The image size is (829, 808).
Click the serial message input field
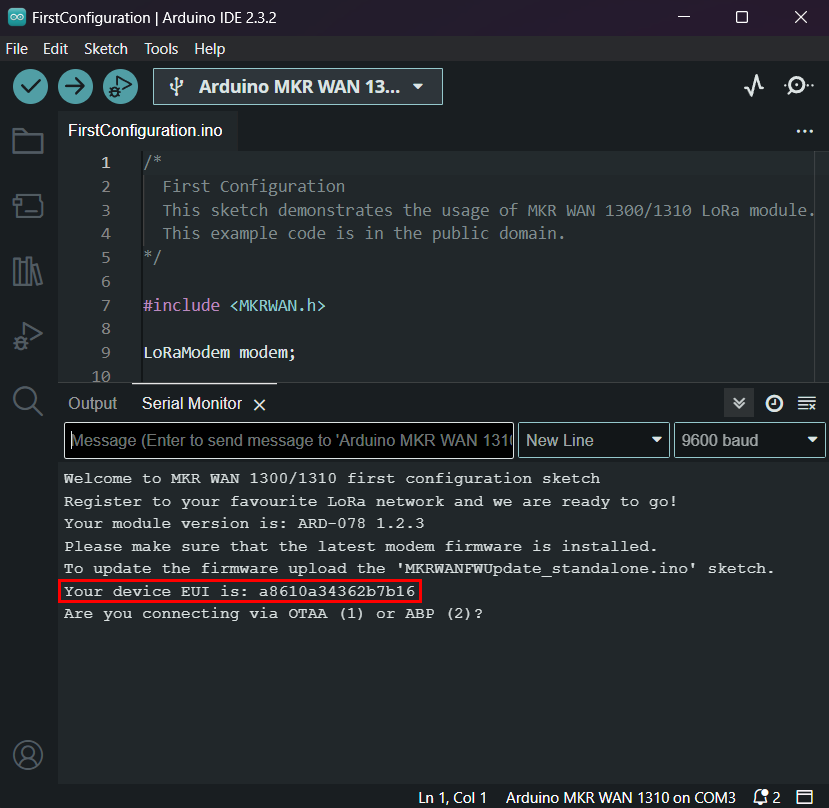pyautogui.click(x=288, y=440)
